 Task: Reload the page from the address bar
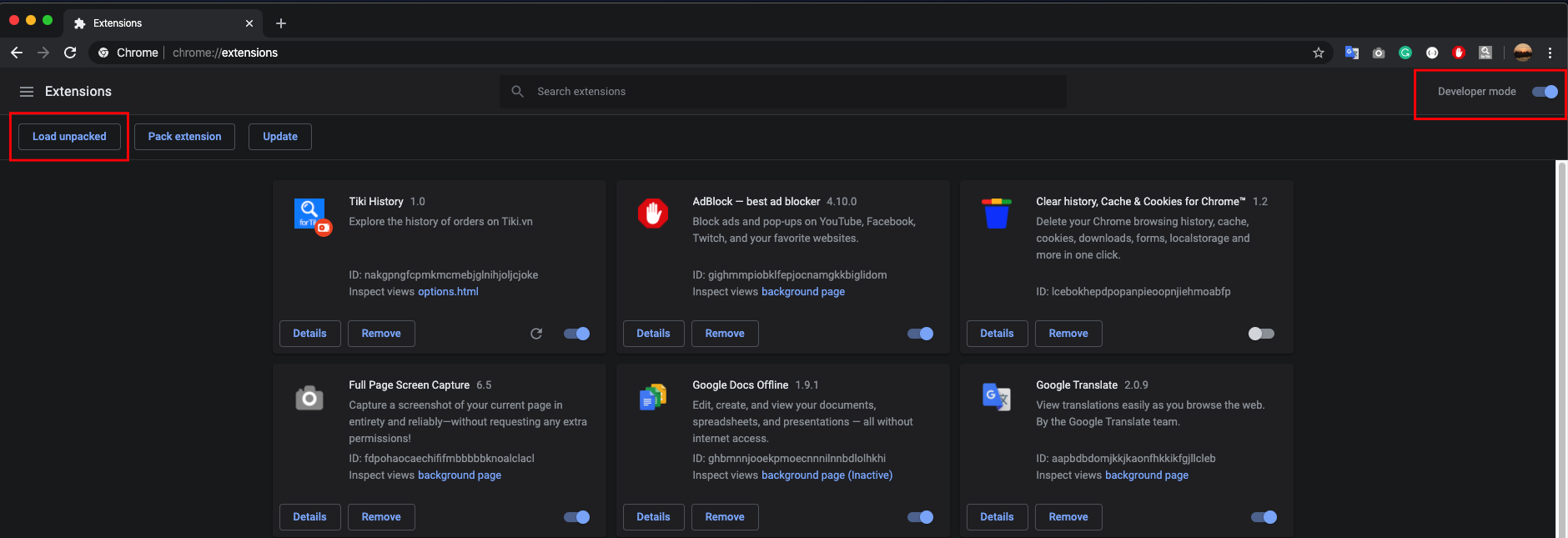coord(70,53)
